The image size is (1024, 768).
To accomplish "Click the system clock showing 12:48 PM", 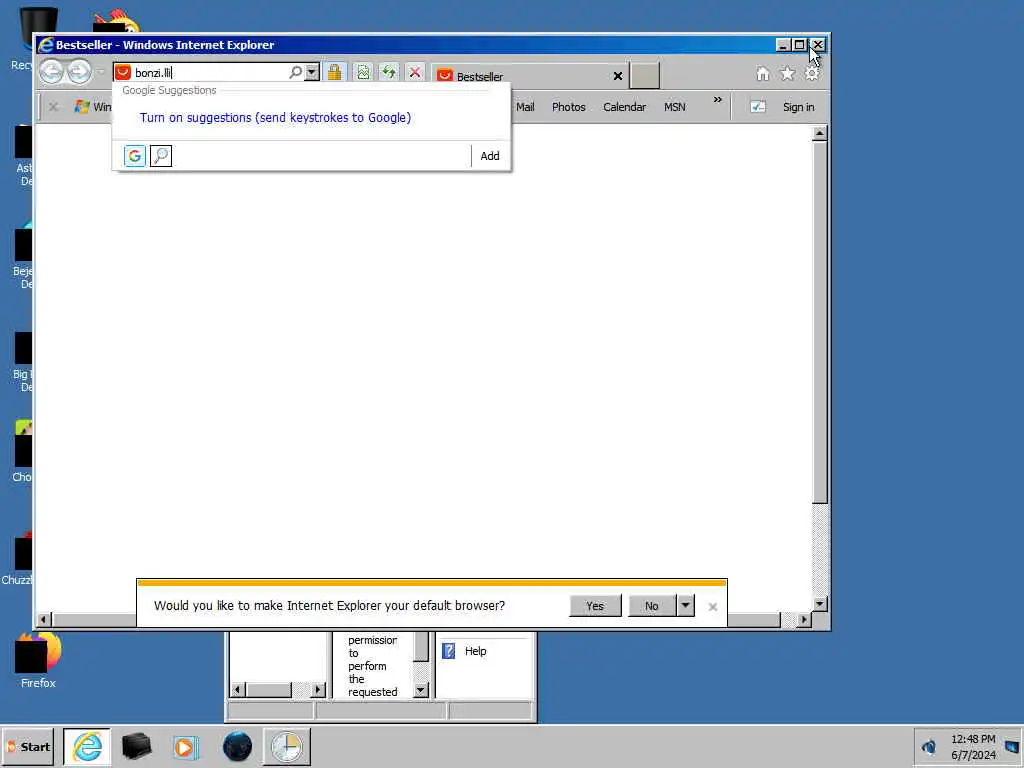I will [x=973, y=747].
